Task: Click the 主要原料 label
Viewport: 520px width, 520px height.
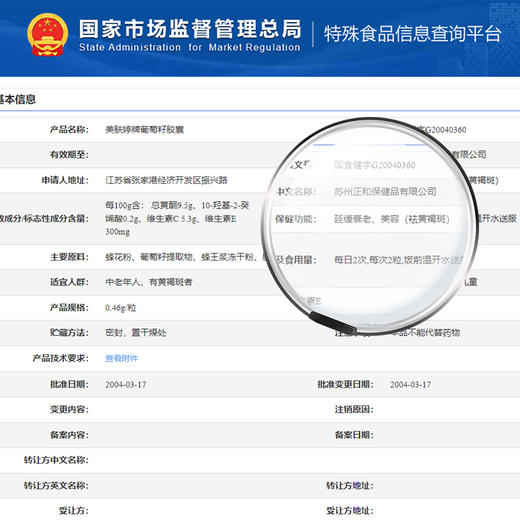Action: coord(69,257)
